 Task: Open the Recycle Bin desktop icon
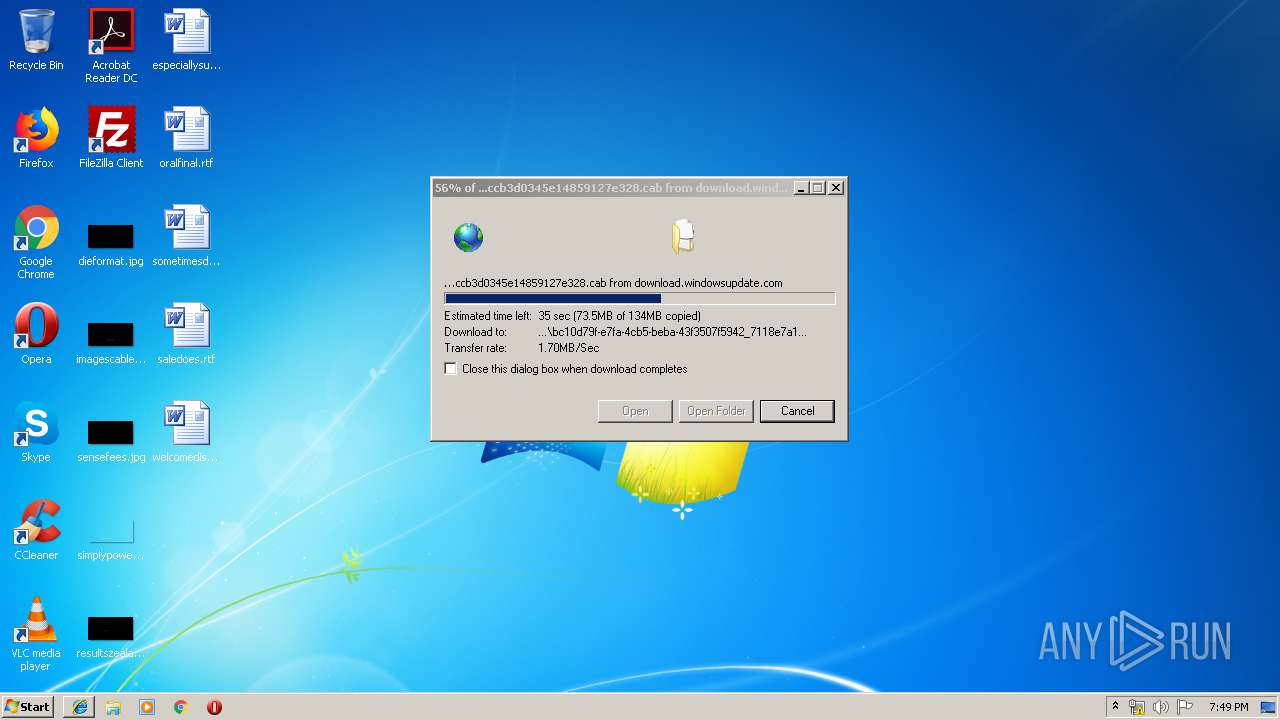[x=36, y=41]
